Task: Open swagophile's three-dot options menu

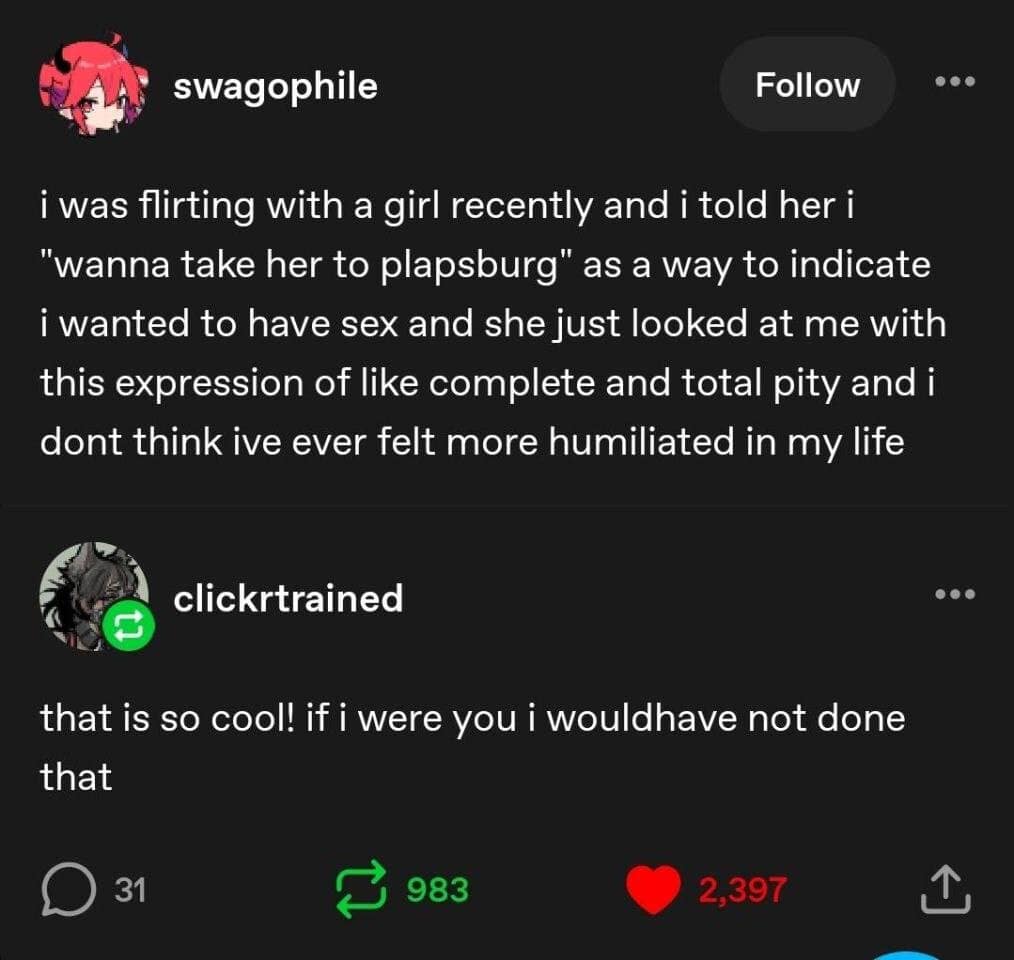Action: 955,82
